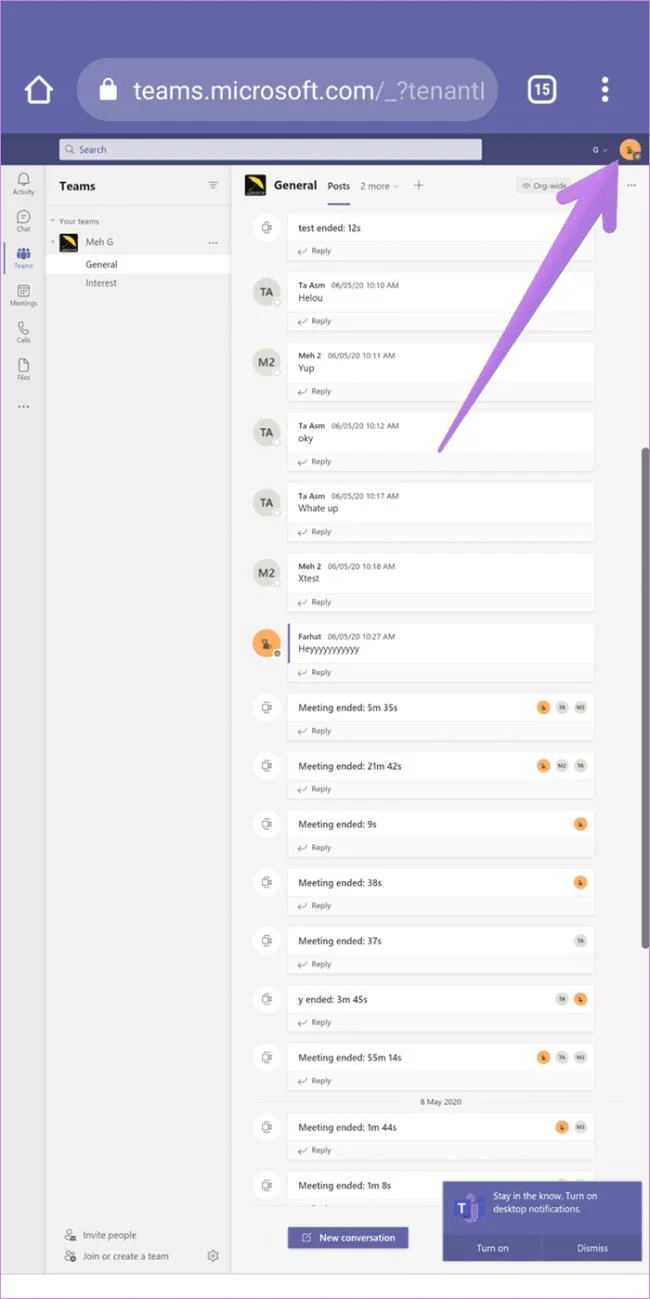
Task: Expand the 2 more tabs dropdown
Action: coord(380,186)
